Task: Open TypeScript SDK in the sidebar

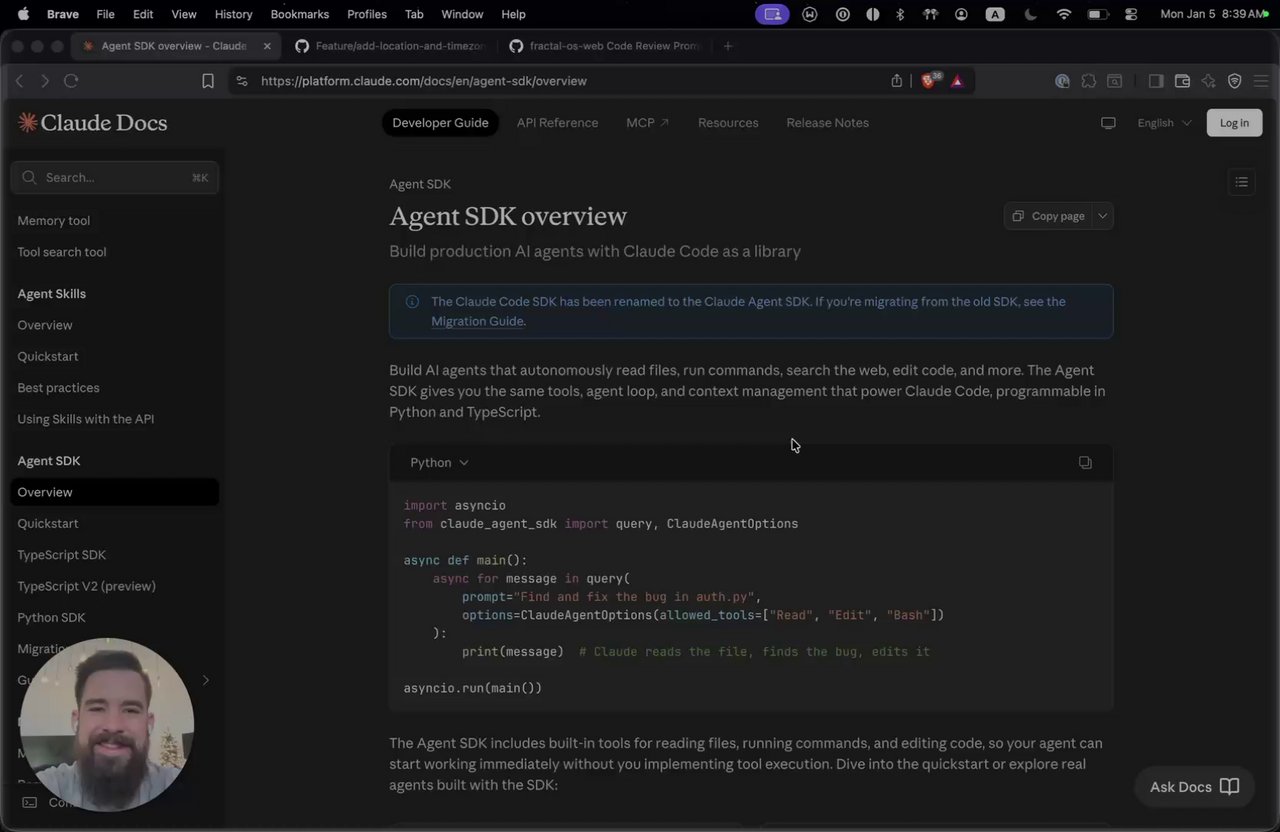Action: (x=62, y=555)
